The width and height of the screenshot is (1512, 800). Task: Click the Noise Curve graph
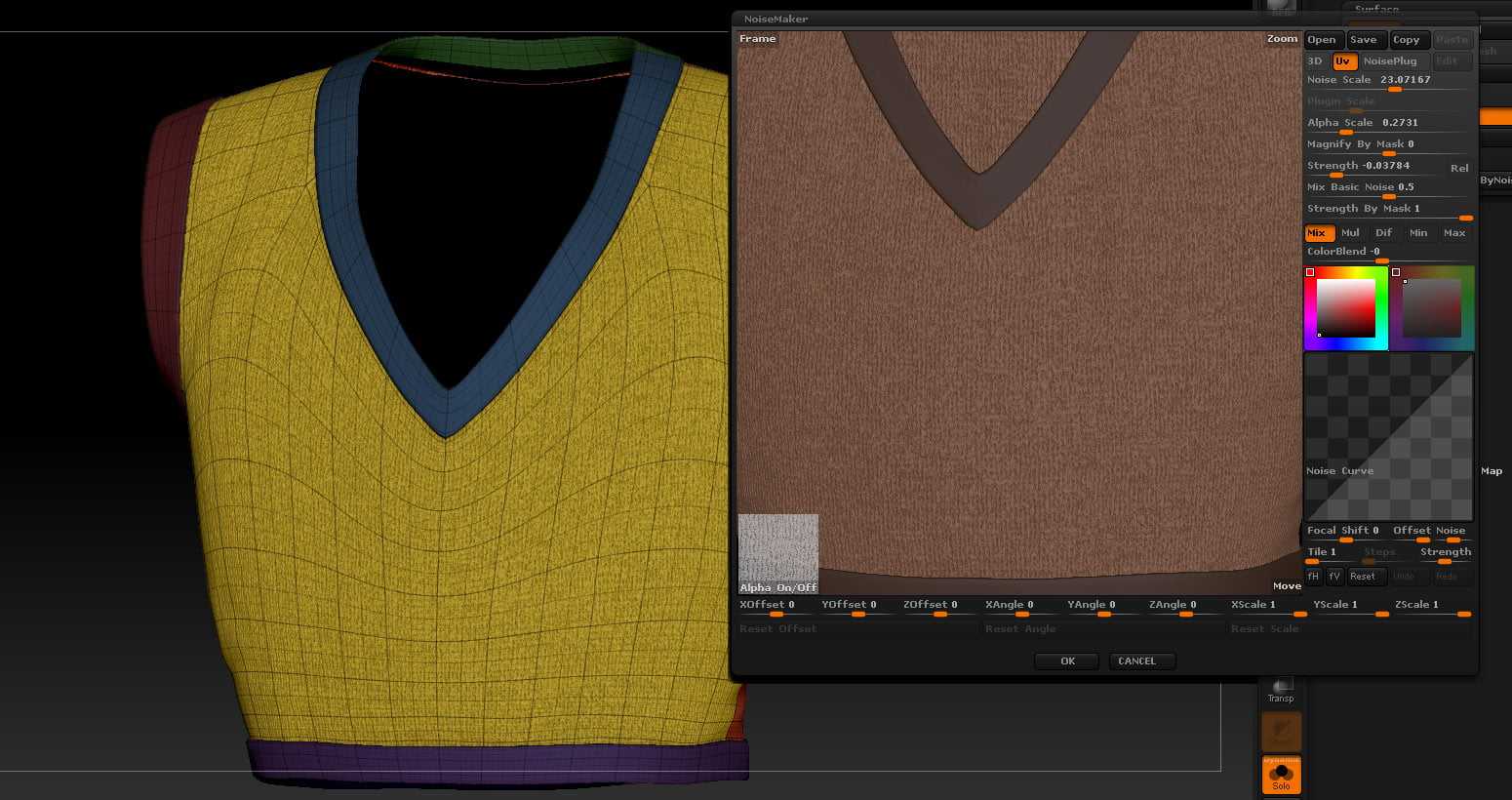1388,437
